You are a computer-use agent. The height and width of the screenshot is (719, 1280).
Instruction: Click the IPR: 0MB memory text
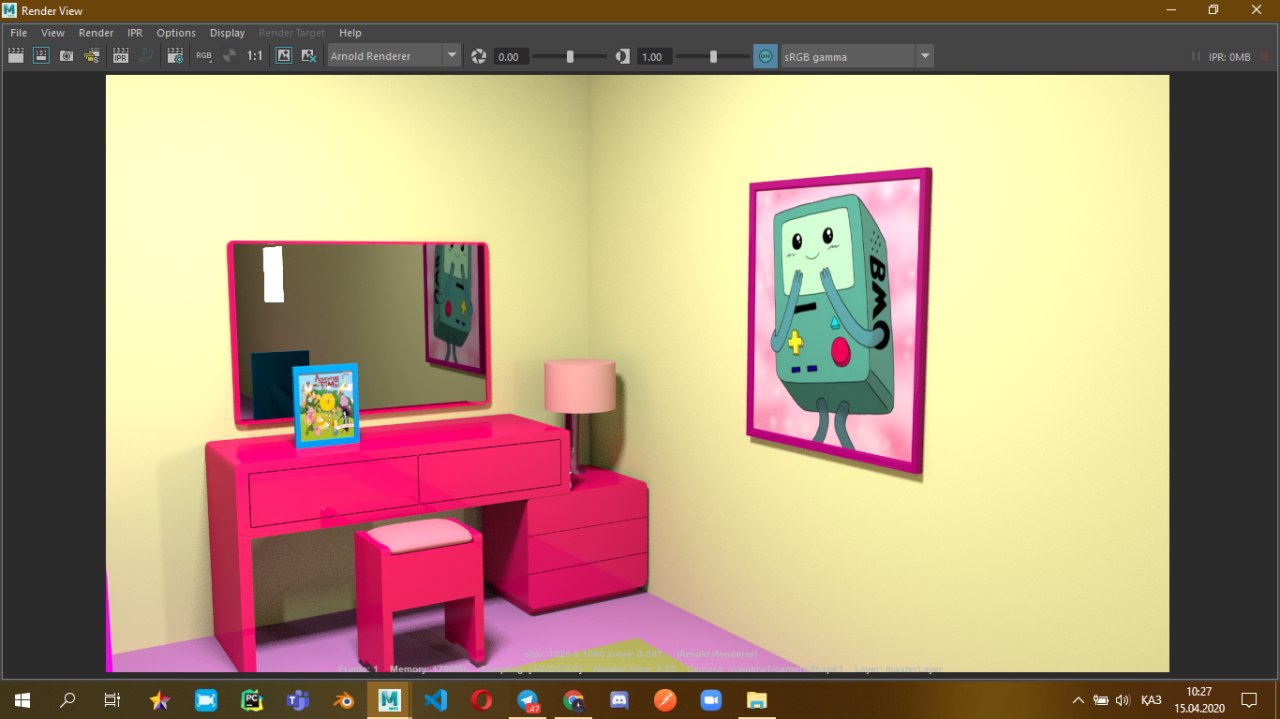pyautogui.click(x=1229, y=57)
